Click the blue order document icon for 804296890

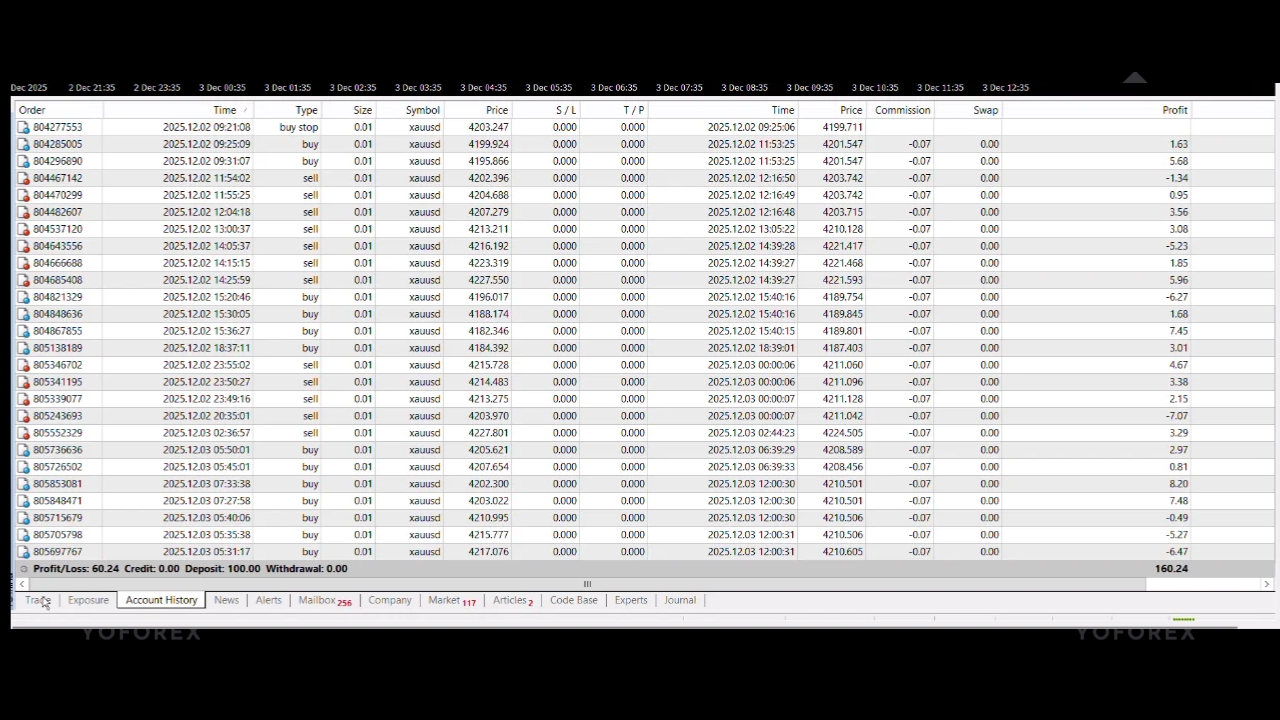coord(23,161)
